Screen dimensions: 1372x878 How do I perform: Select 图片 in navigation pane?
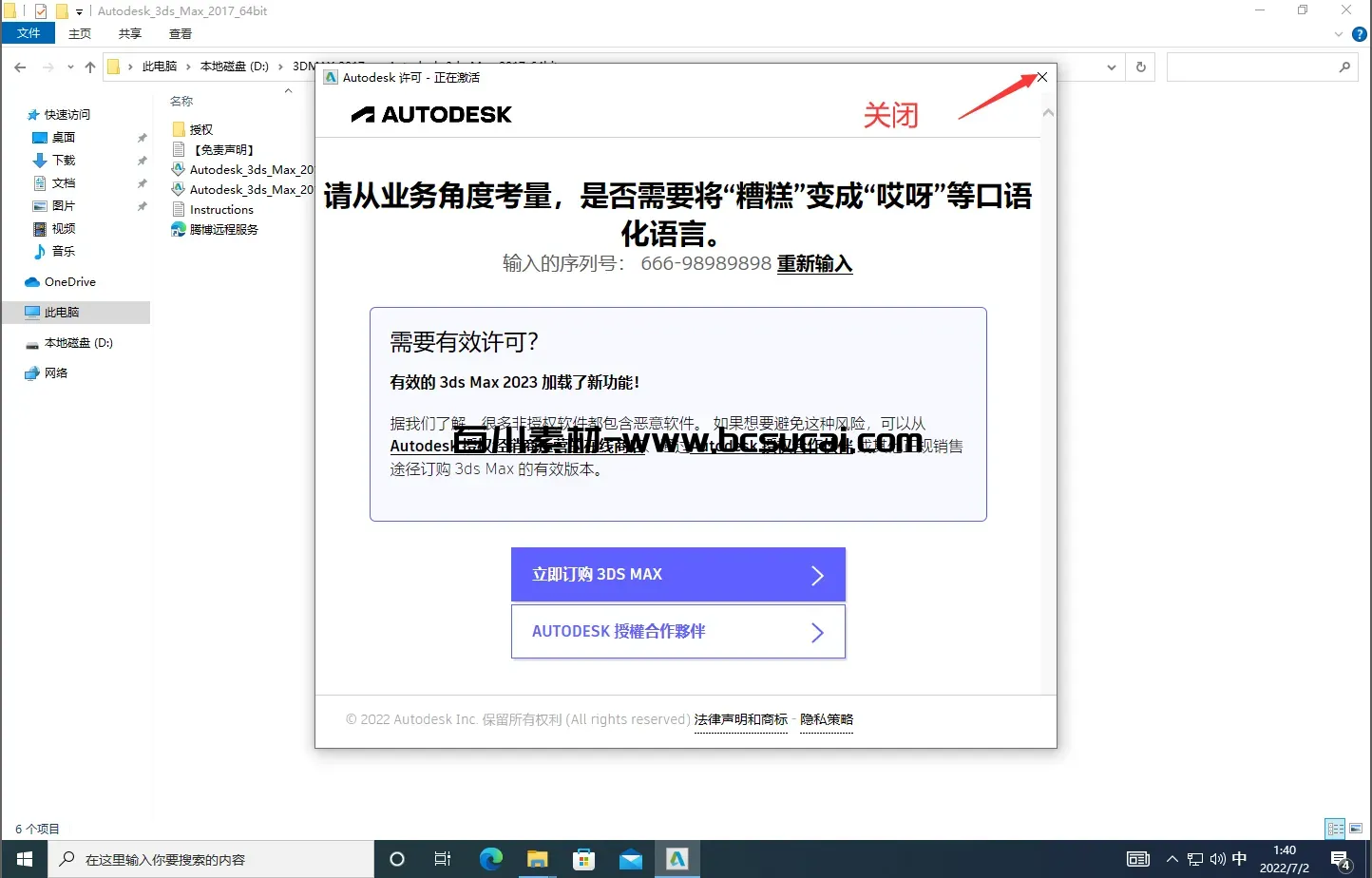(63, 205)
